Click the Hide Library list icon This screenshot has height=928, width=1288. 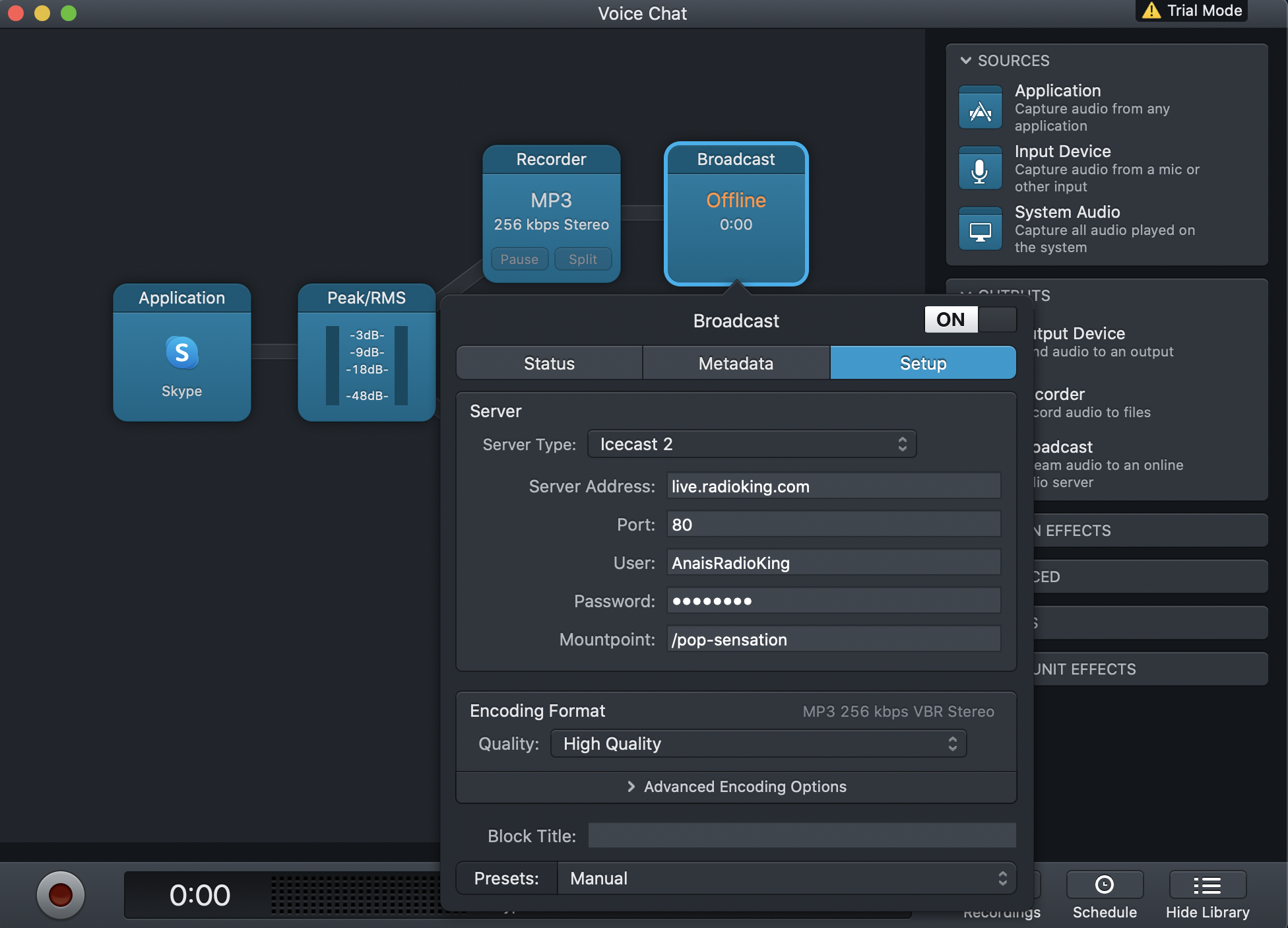tap(1207, 884)
